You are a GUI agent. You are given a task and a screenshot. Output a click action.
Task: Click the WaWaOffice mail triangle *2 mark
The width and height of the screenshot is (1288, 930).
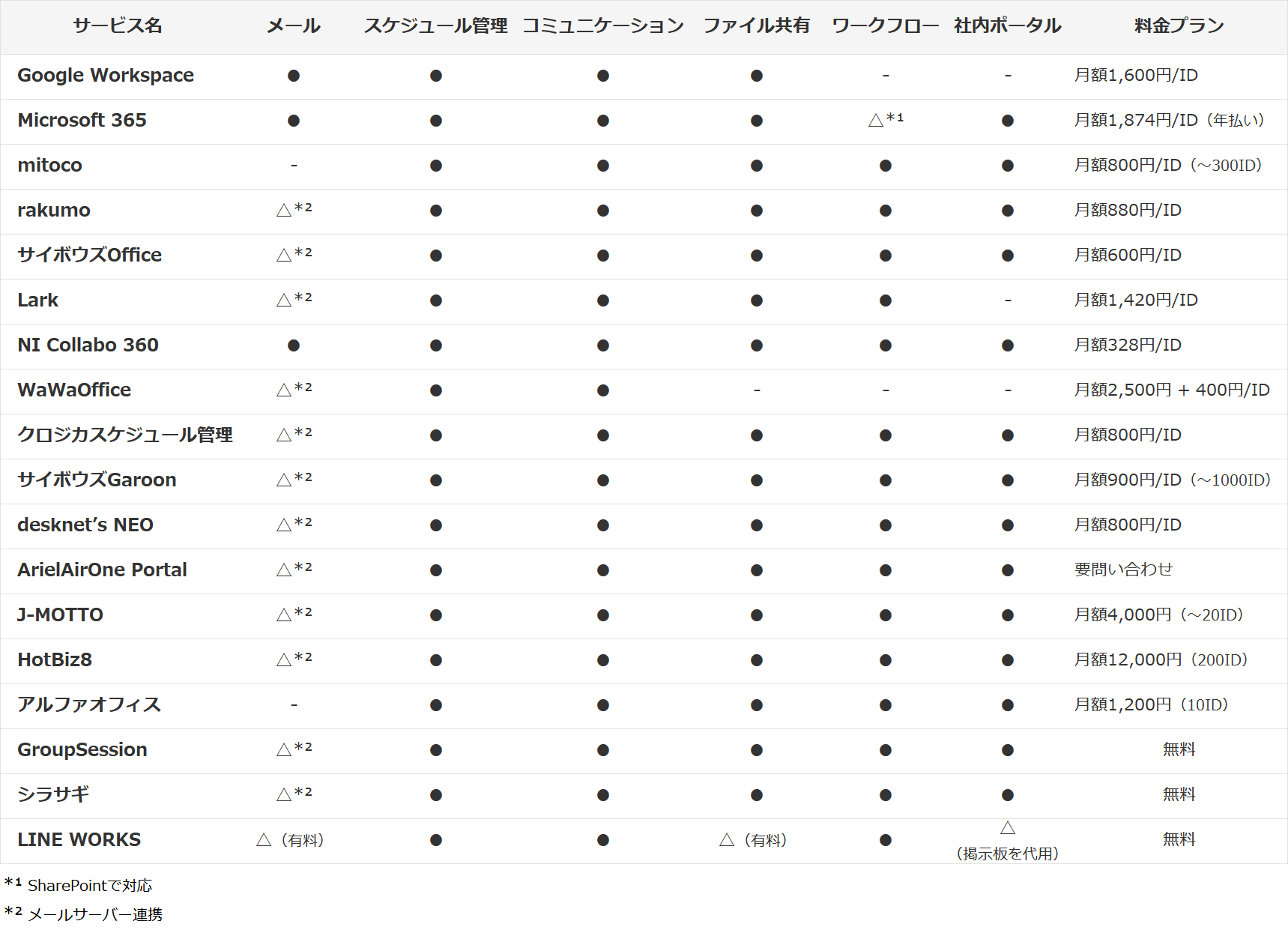coord(294,389)
